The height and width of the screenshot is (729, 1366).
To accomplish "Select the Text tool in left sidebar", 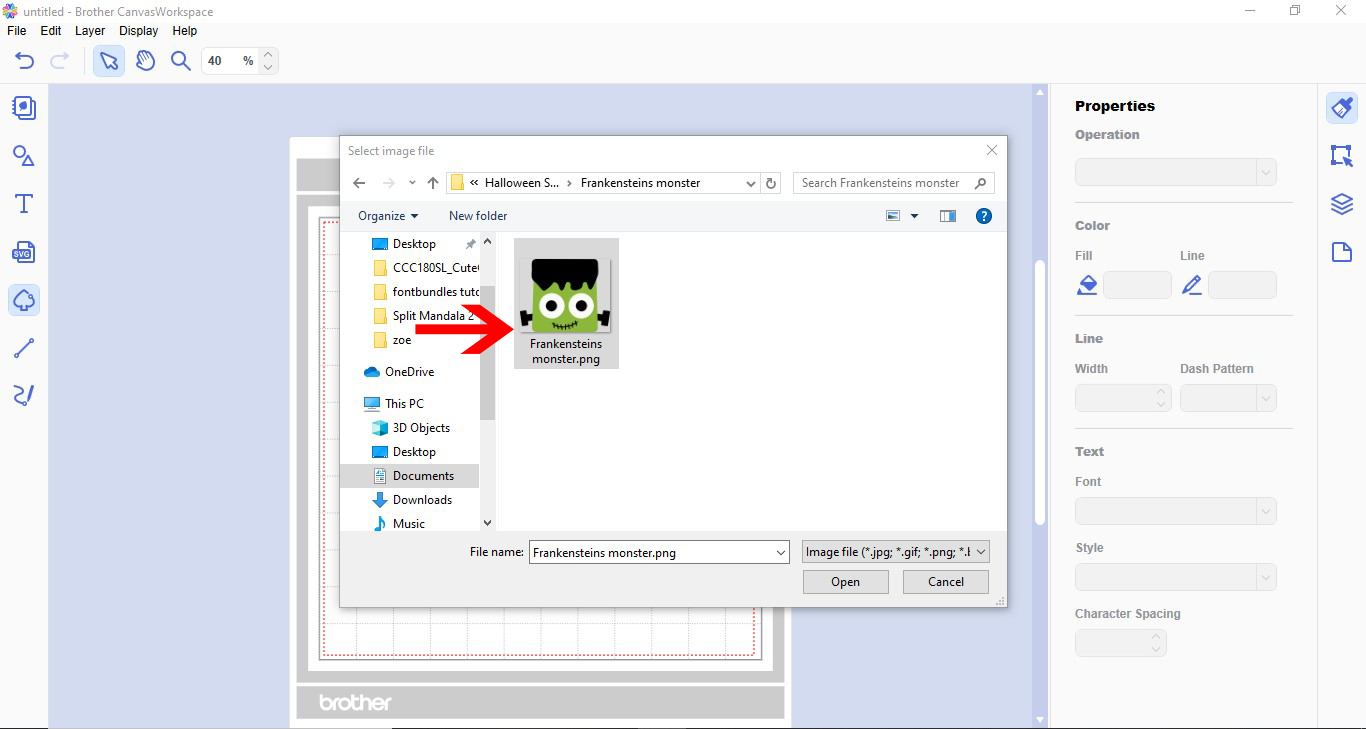I will point(24,204).
